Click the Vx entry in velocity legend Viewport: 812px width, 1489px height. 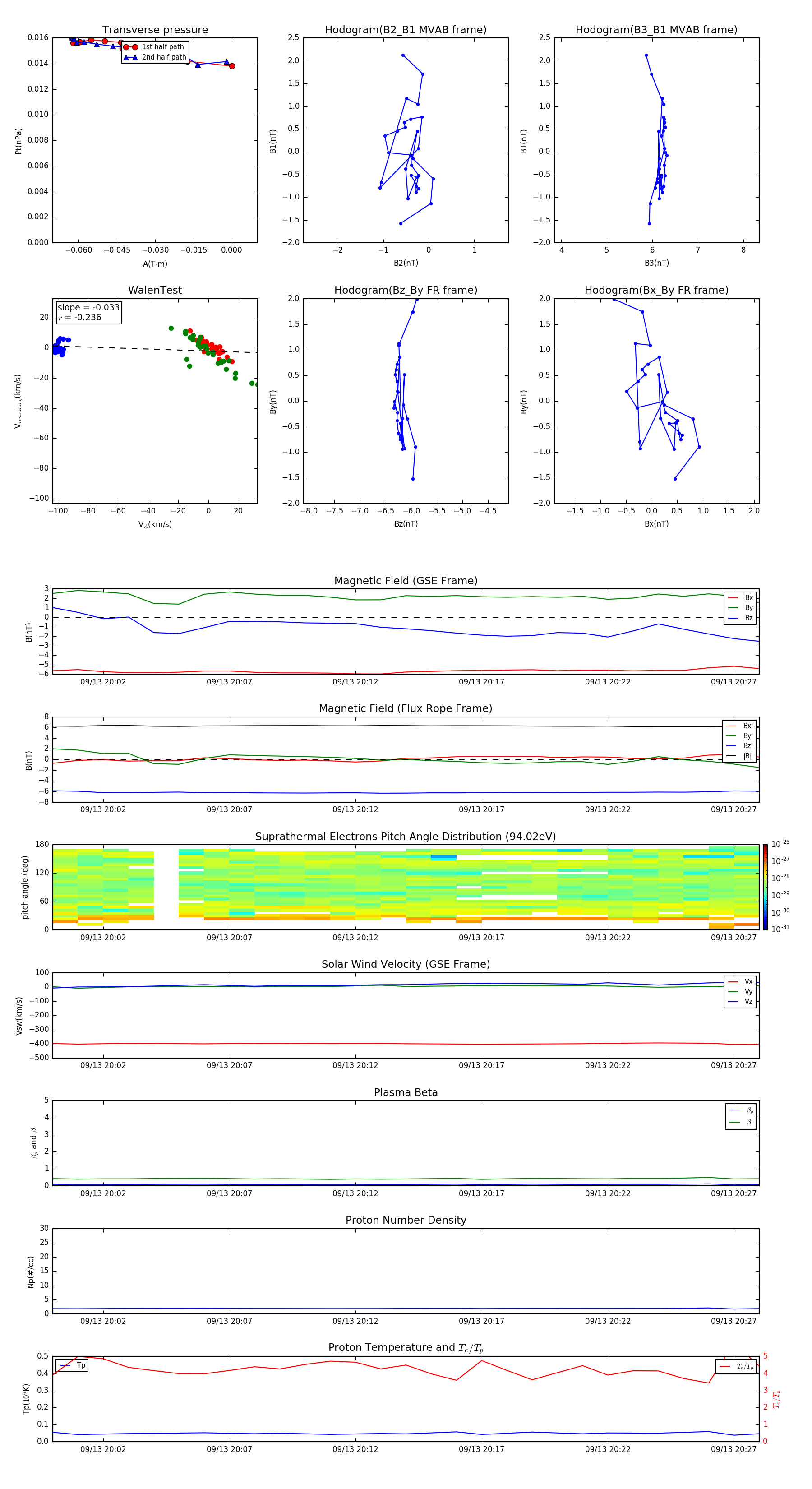point(741,981)
